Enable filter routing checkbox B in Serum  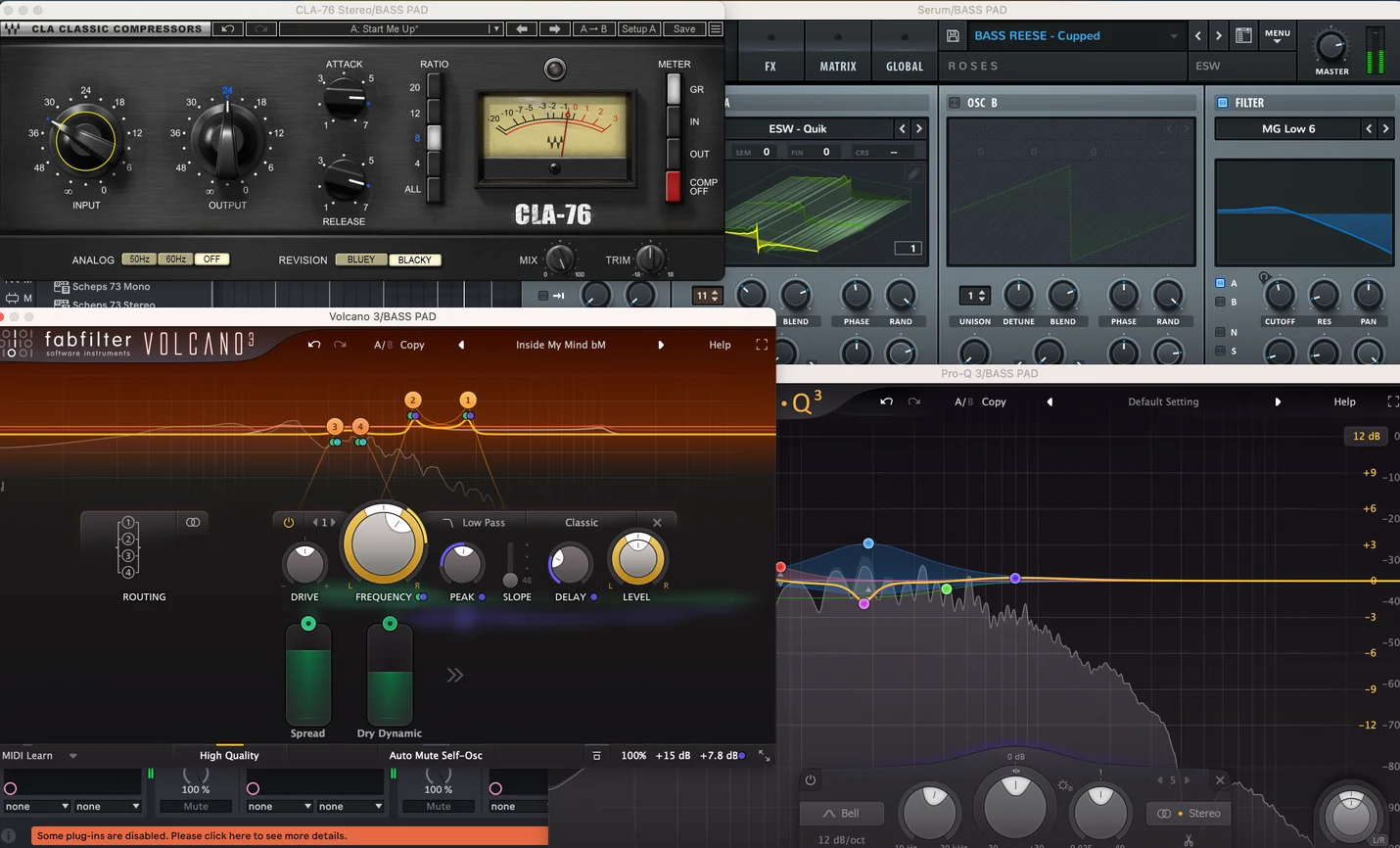pos(1220,302)
